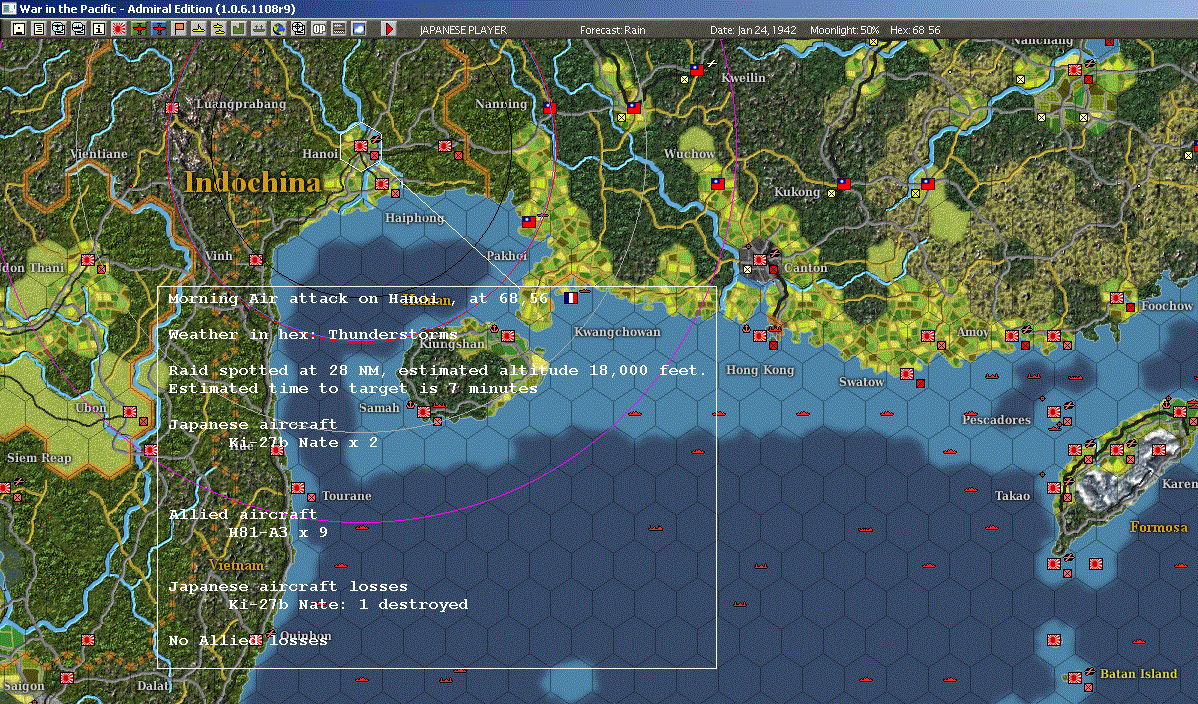The width and height of the screenshot is (1198, 704).
Task: Click the 'Formosa' region label
Action: [1159, 527]
